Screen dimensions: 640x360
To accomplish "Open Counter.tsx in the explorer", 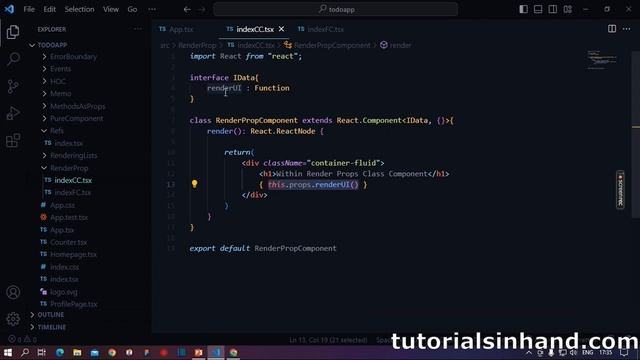I will [x=68, y=242].
